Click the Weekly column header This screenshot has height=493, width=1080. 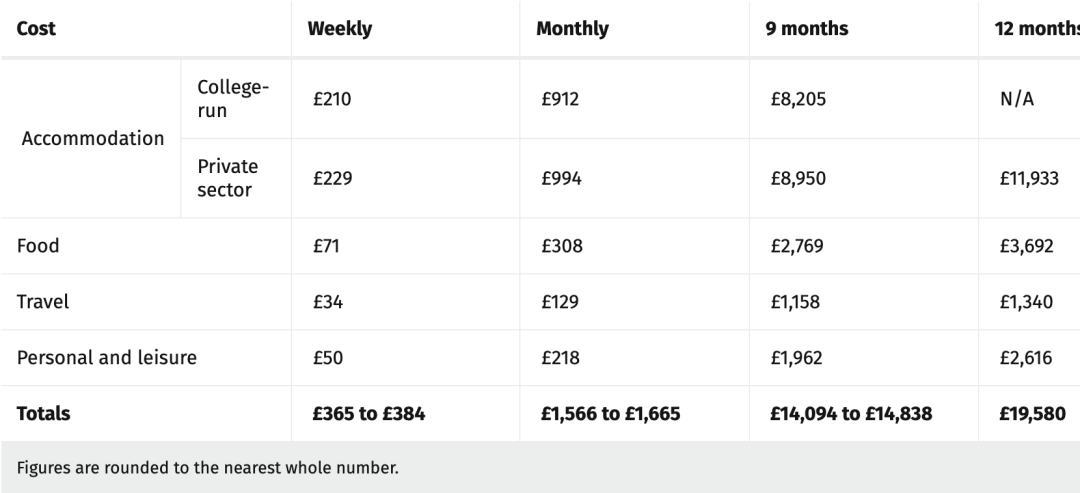[340, 29]
